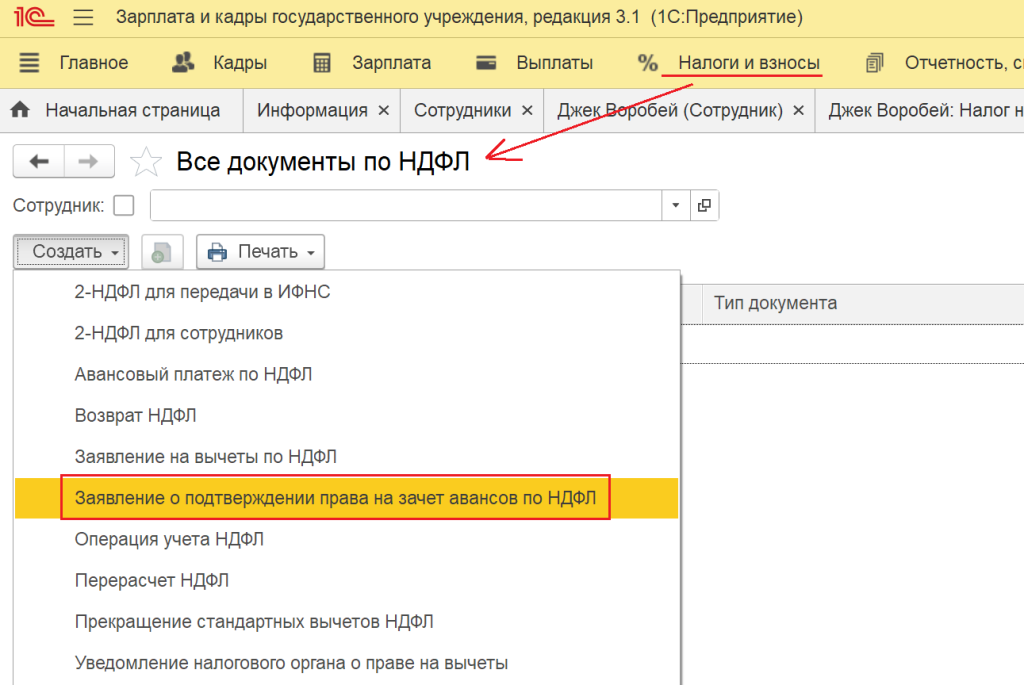Open the selected employee form icon
This screenshot has height=685, width=1024.
704,206
